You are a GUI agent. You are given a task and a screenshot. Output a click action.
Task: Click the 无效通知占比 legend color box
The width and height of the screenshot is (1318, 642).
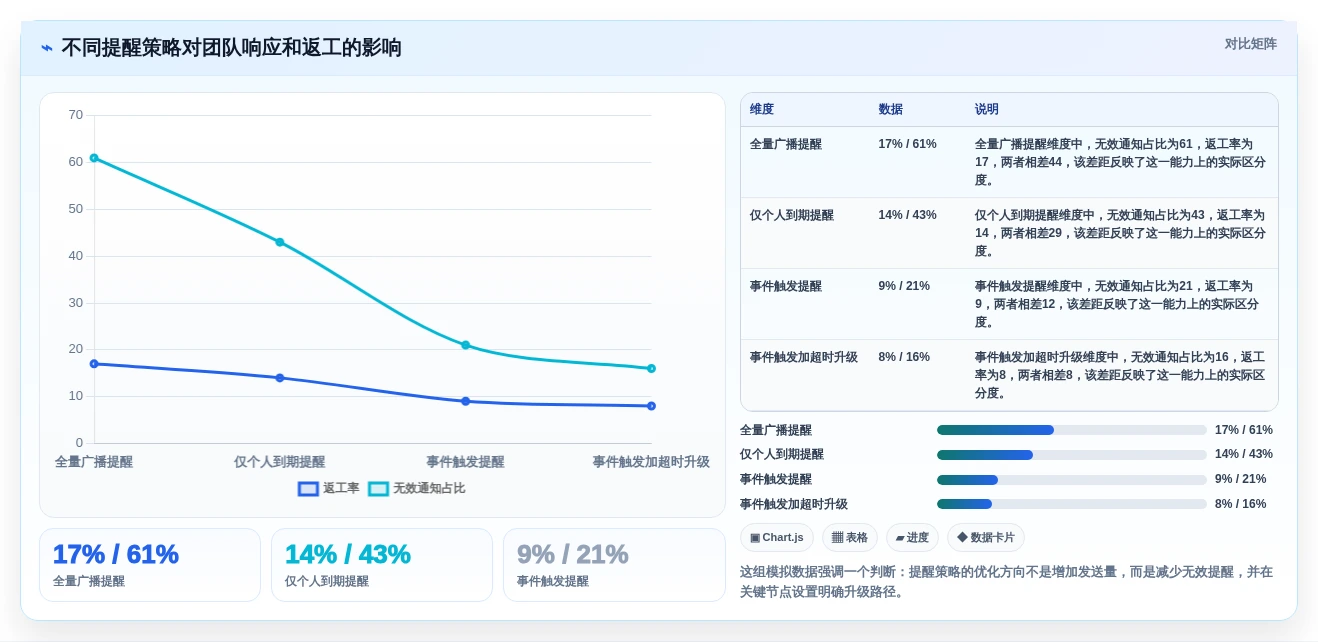click(x=378, y=489)
